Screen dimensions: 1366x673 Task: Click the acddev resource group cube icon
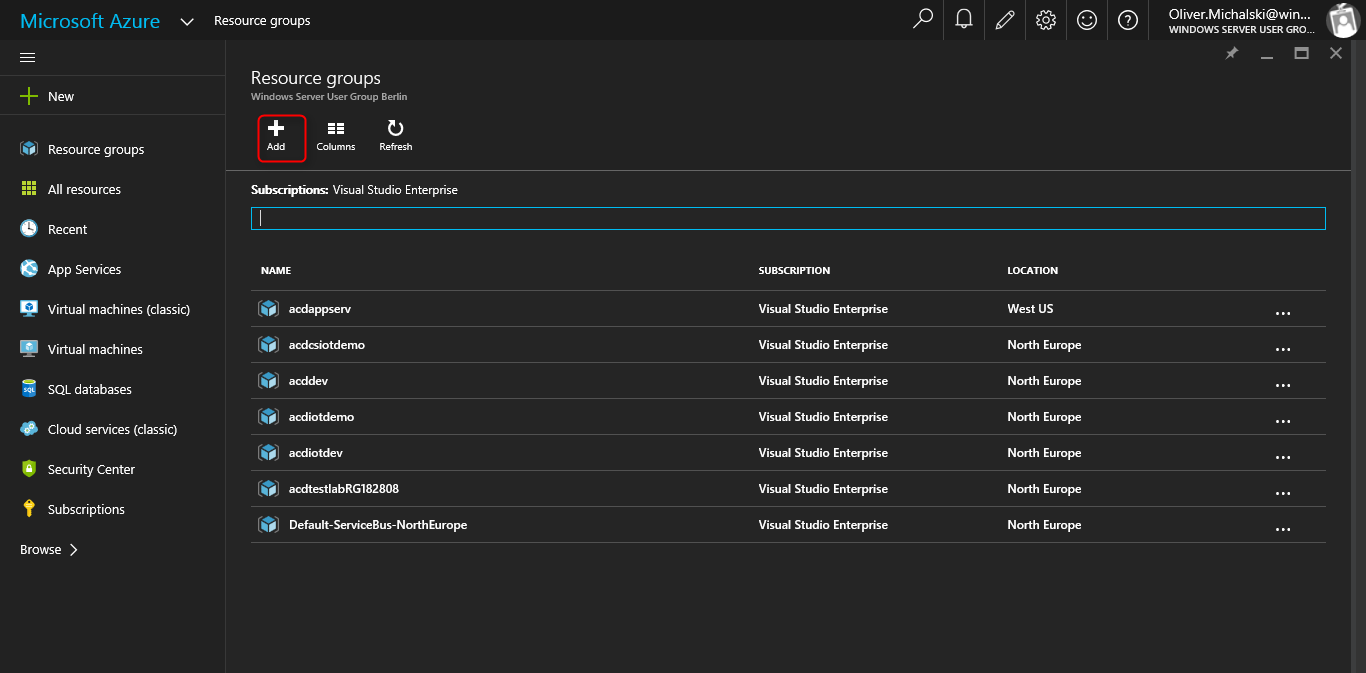point(268,381)
